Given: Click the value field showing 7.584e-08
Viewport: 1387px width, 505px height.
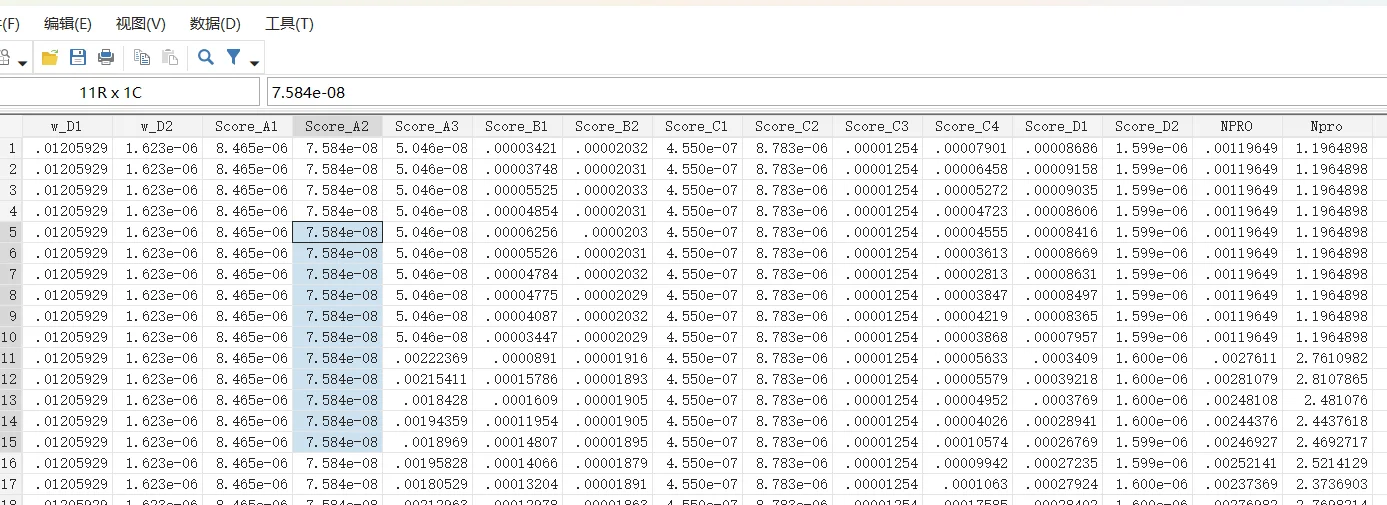Looking at the screenshot, I should point(827,92).
